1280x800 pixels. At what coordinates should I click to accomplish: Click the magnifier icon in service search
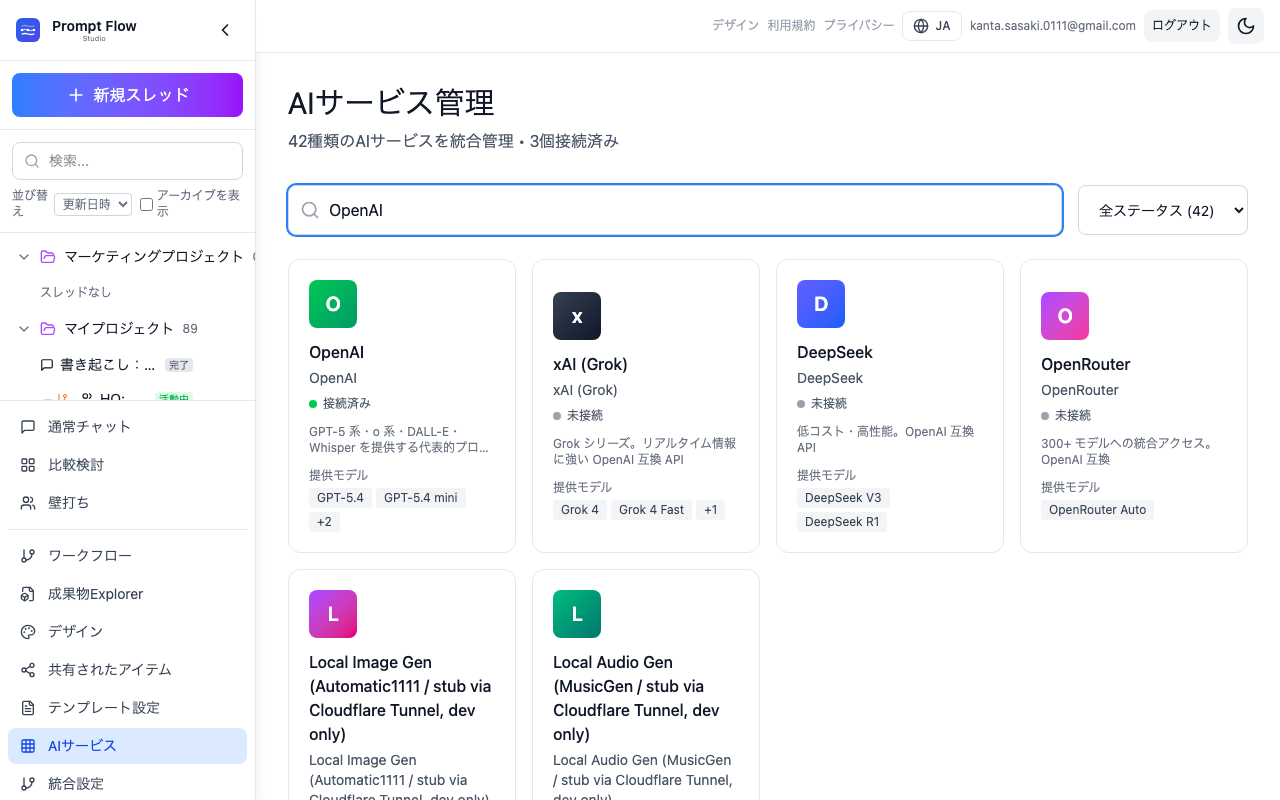[310, 210]
